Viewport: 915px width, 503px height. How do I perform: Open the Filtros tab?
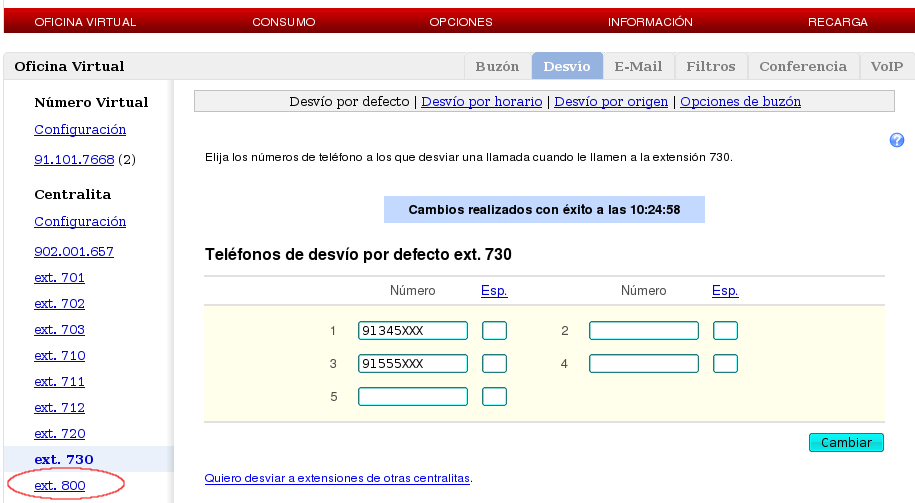pos(710,67)
